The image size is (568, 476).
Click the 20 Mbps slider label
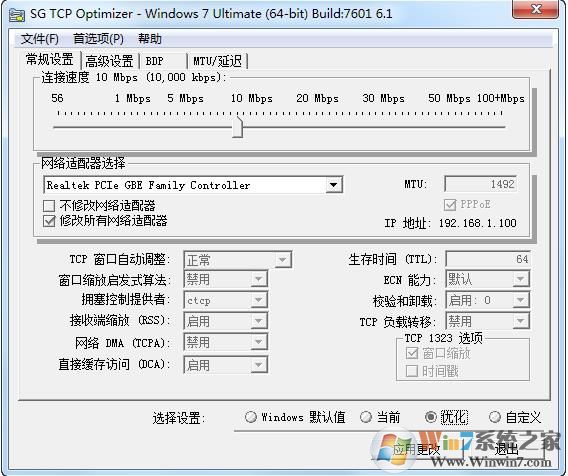[317, 98]
